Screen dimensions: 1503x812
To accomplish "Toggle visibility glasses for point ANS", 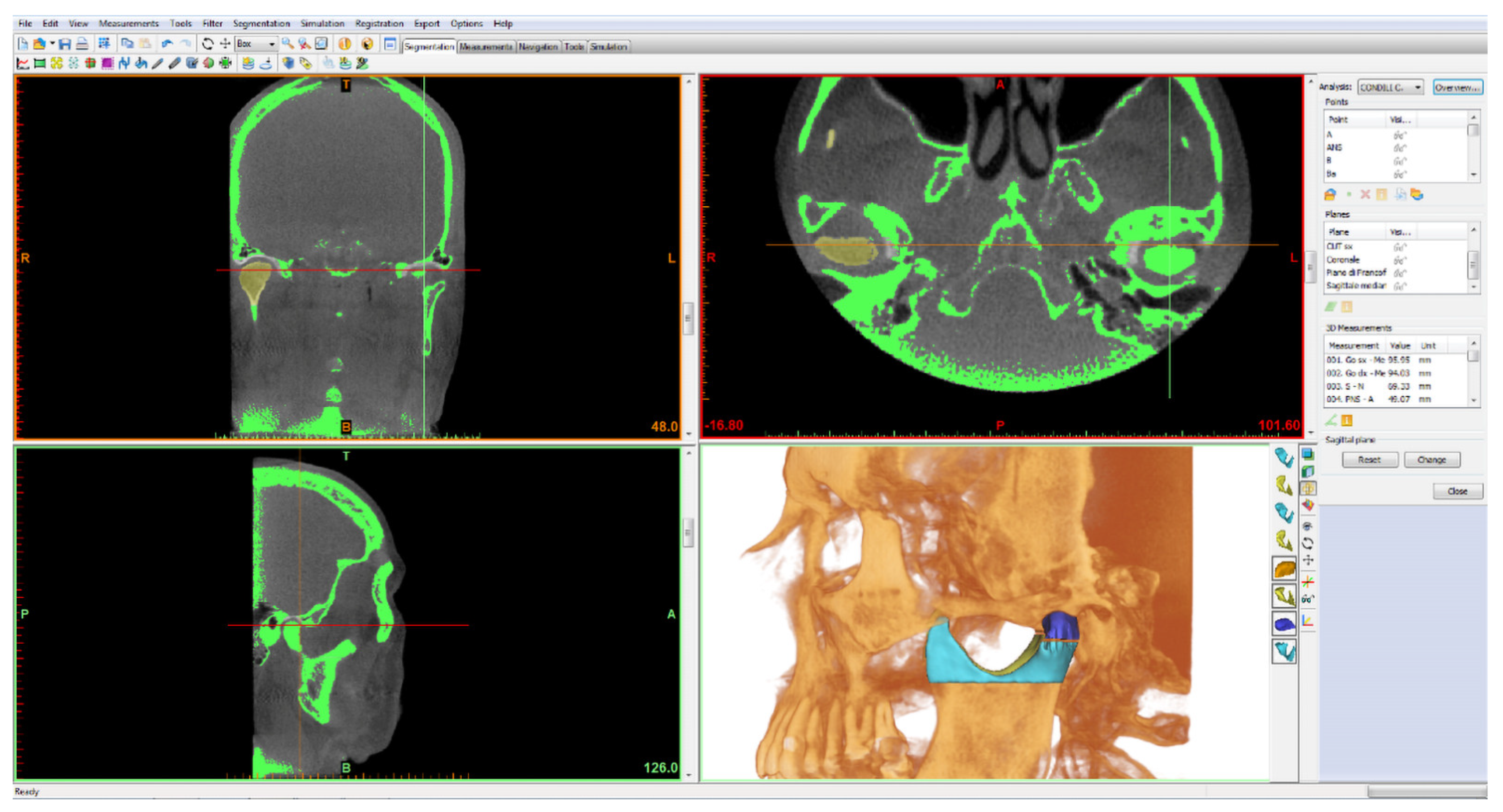I will click(1400, 148).
